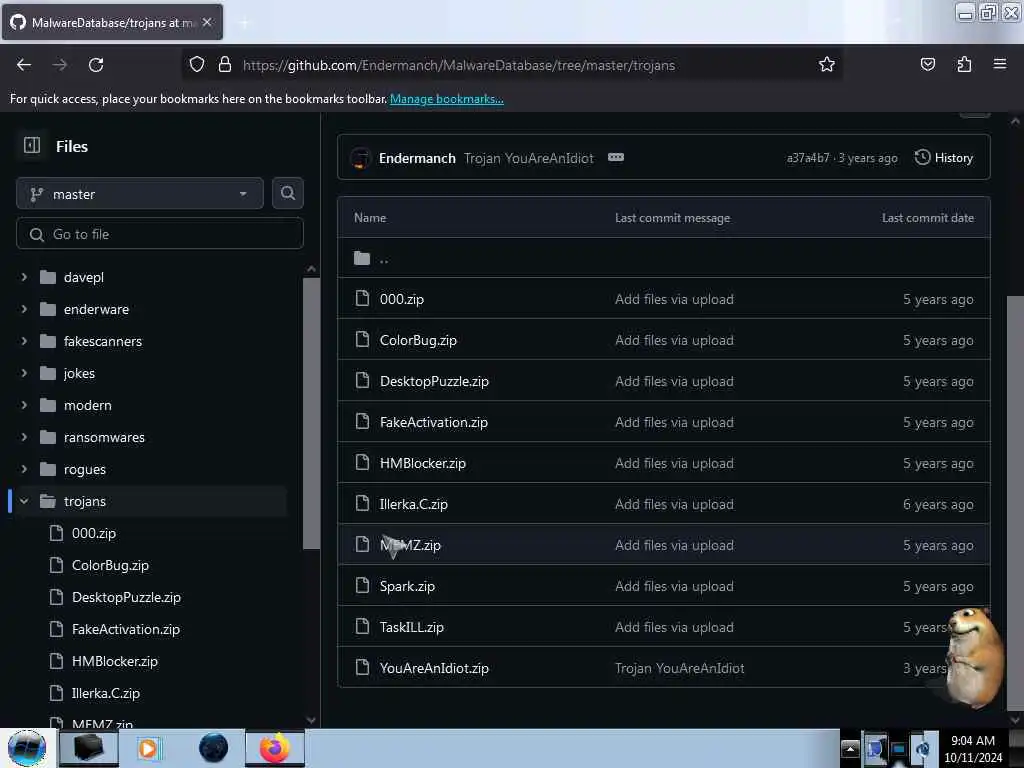
Task: Open MEMZ.zip in the file table
Action: 410,545
